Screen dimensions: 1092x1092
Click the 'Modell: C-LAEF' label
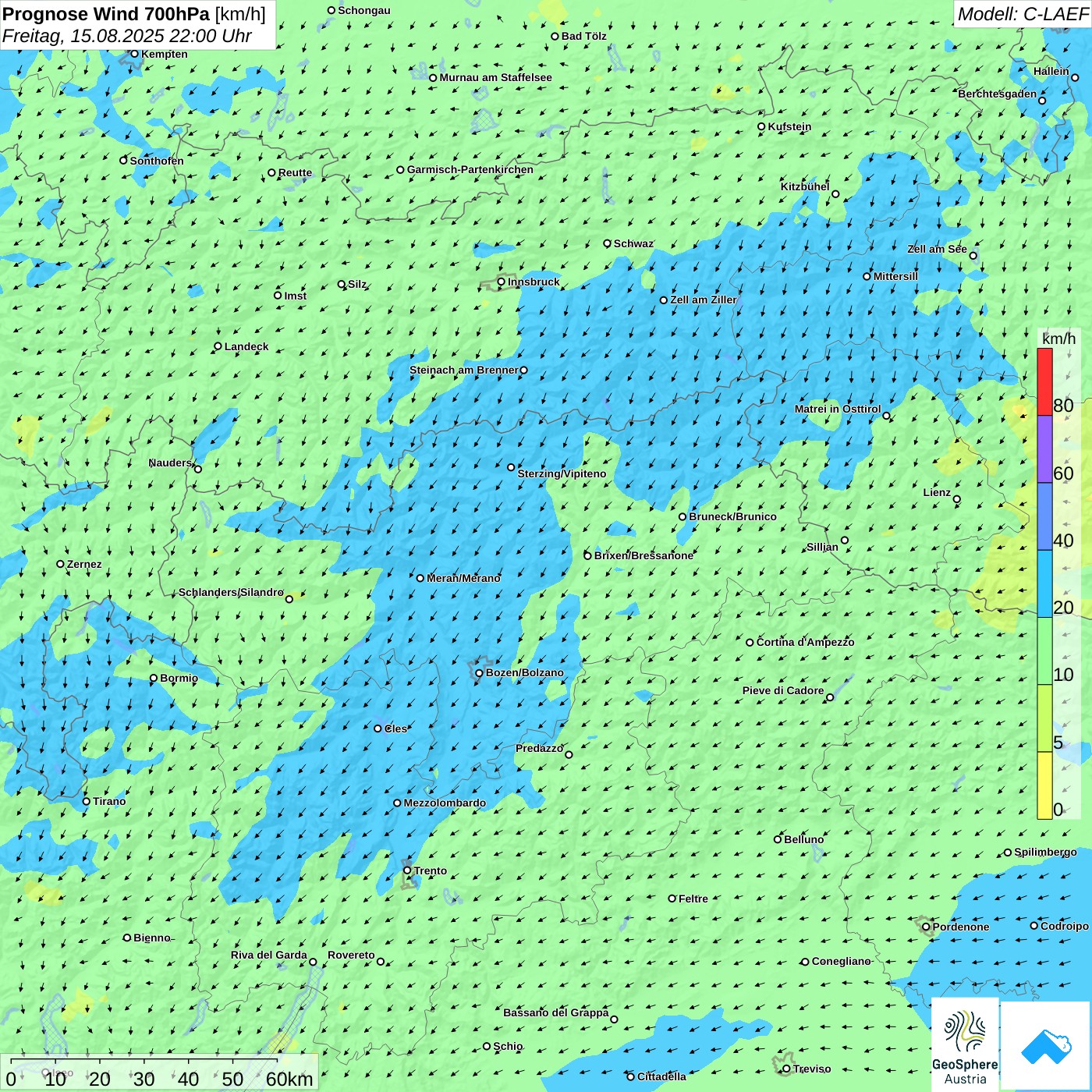click(x=1022, y=14)
